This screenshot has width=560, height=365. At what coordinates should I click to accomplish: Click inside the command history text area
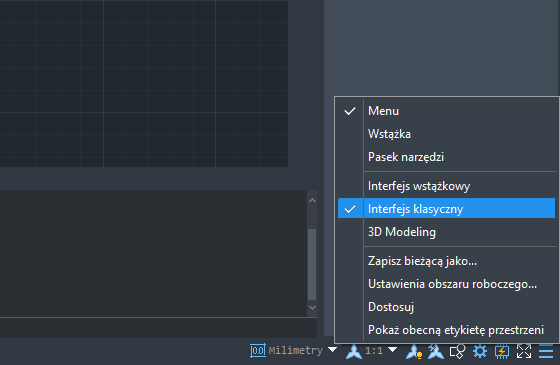(x=153, y=253)
